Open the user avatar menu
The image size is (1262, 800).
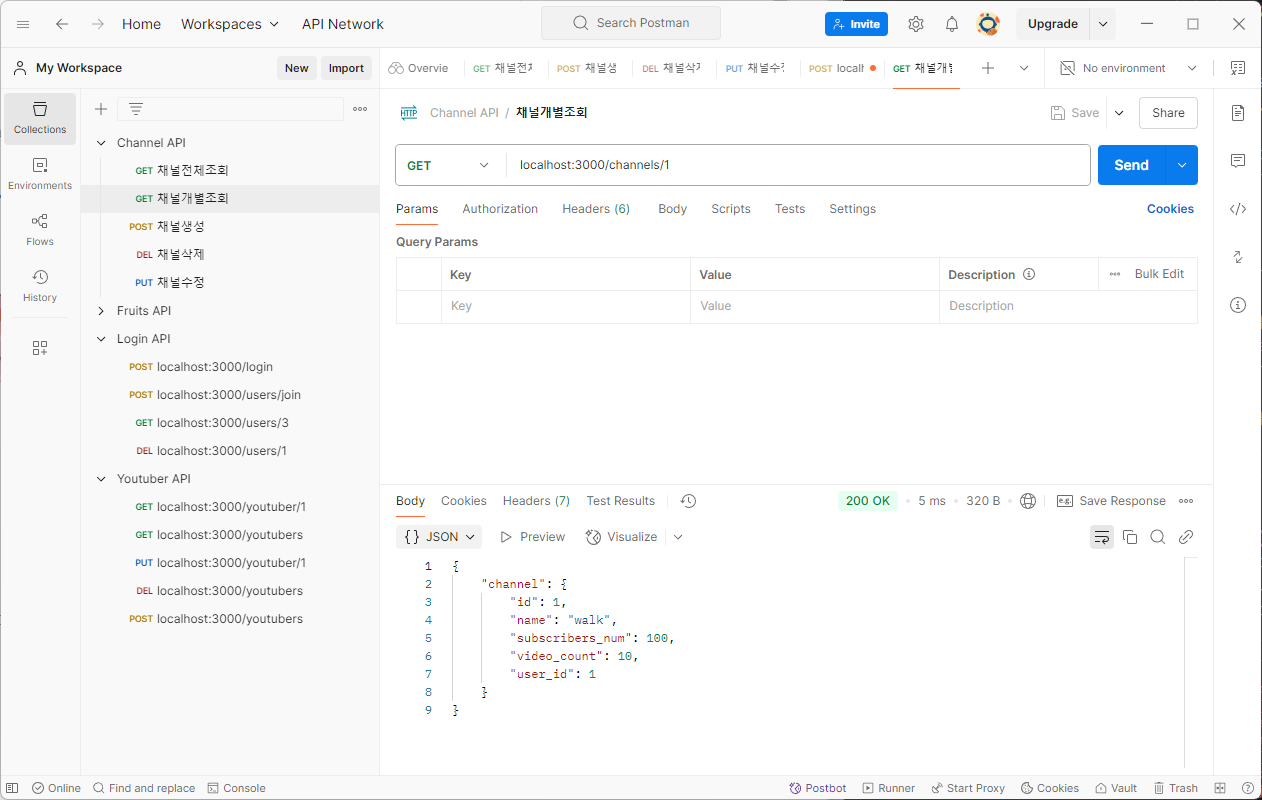pyautogui.click(x=988, y=24)
